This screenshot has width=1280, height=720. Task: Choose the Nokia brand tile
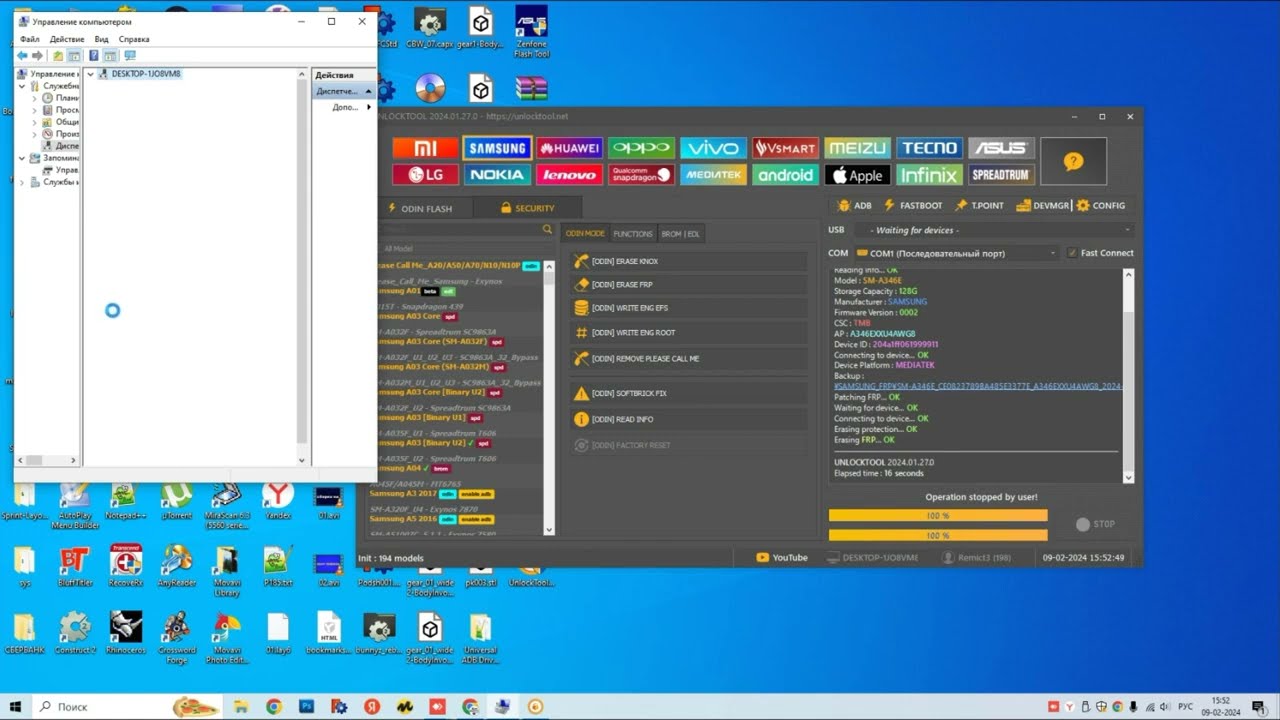pos(497,175)
